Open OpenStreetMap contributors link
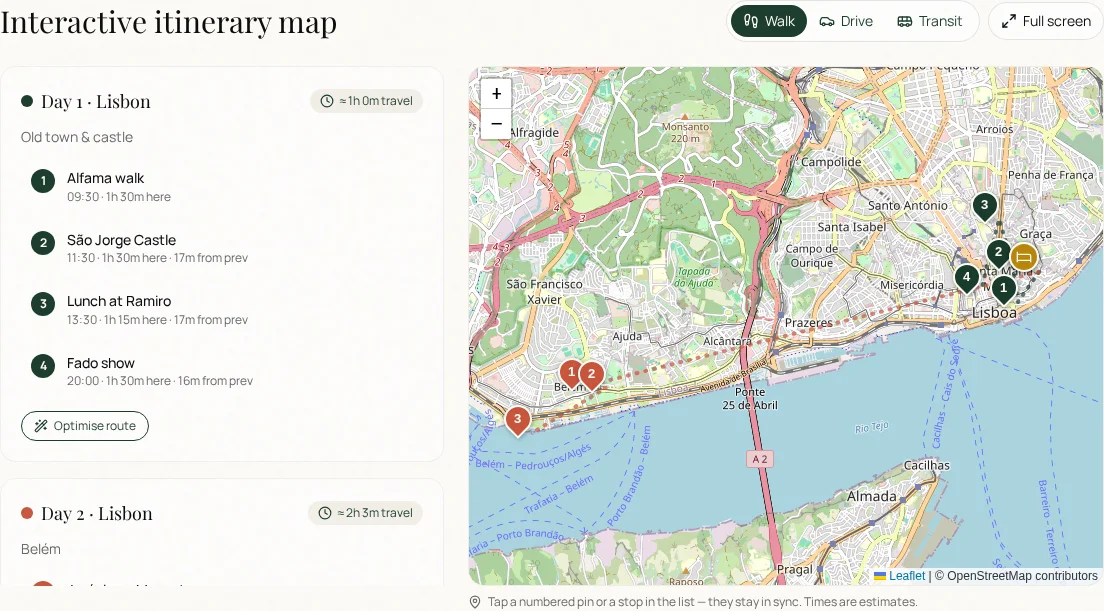This screenshot has height=611, width=1104. tap(1022, 576)
